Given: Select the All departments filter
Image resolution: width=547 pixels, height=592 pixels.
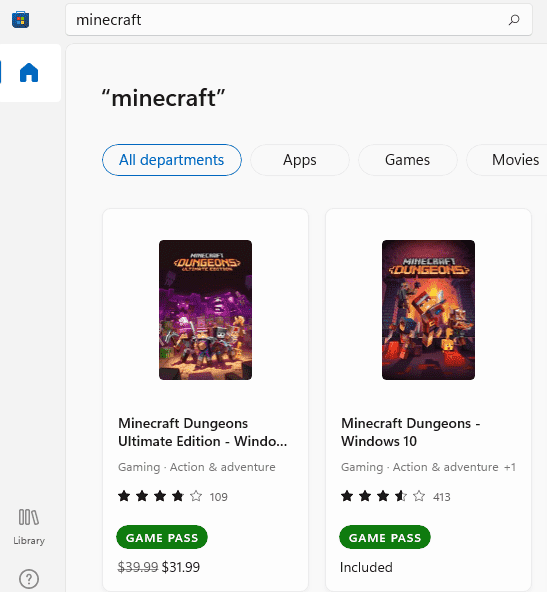Looking at the screenshot, I should tap(172, 160).
